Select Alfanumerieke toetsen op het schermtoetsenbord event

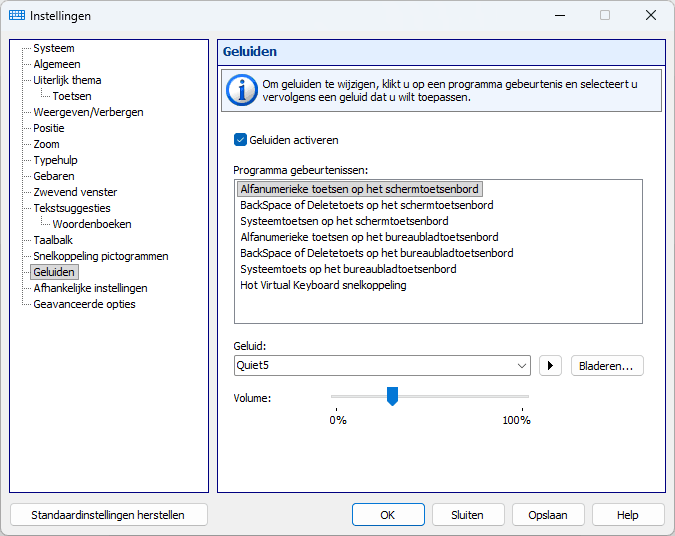pos(359,189)
